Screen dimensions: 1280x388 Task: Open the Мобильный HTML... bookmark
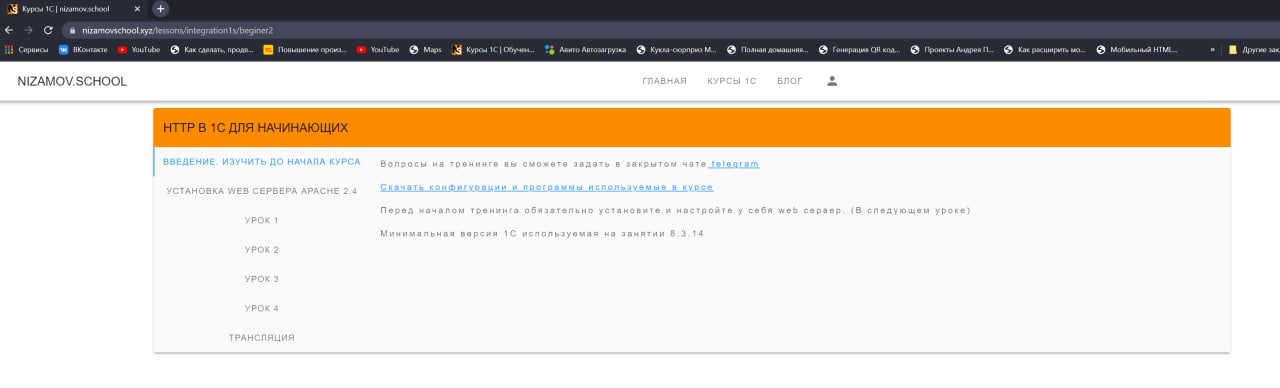point(1137,49)
